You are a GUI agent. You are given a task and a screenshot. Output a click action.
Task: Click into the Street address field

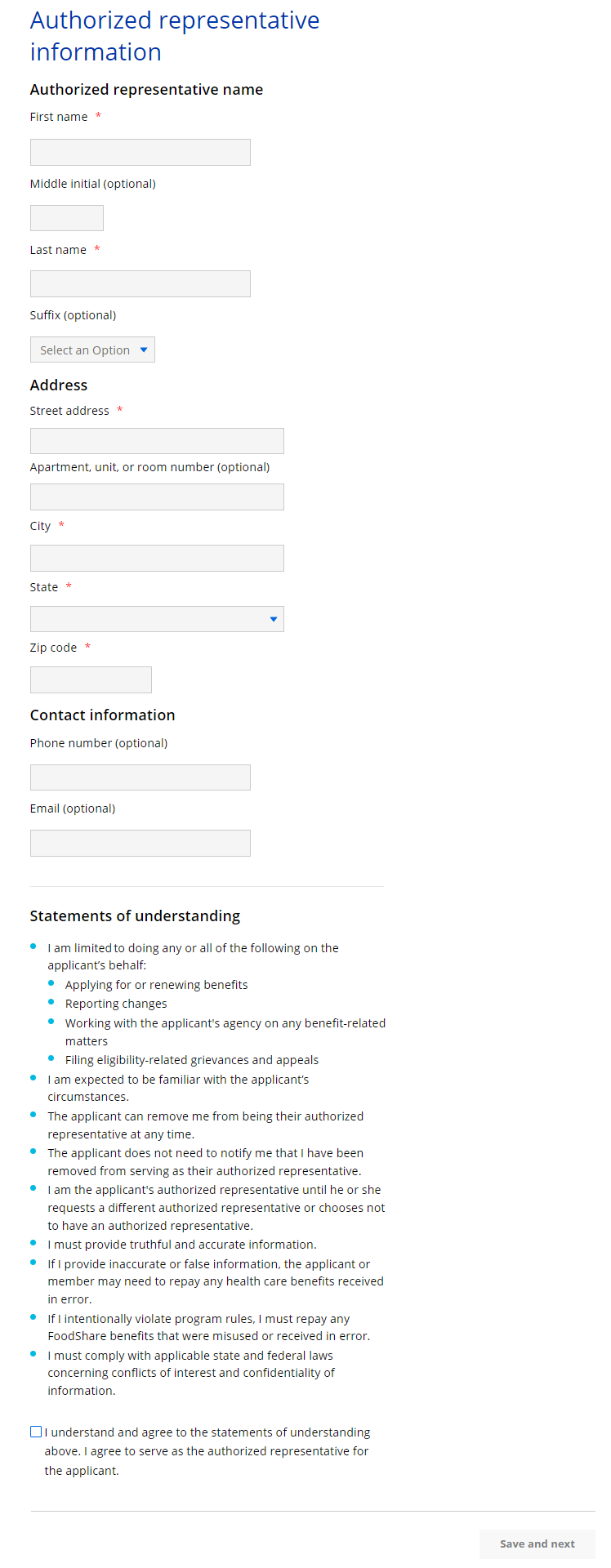click(x=157, y=441)
